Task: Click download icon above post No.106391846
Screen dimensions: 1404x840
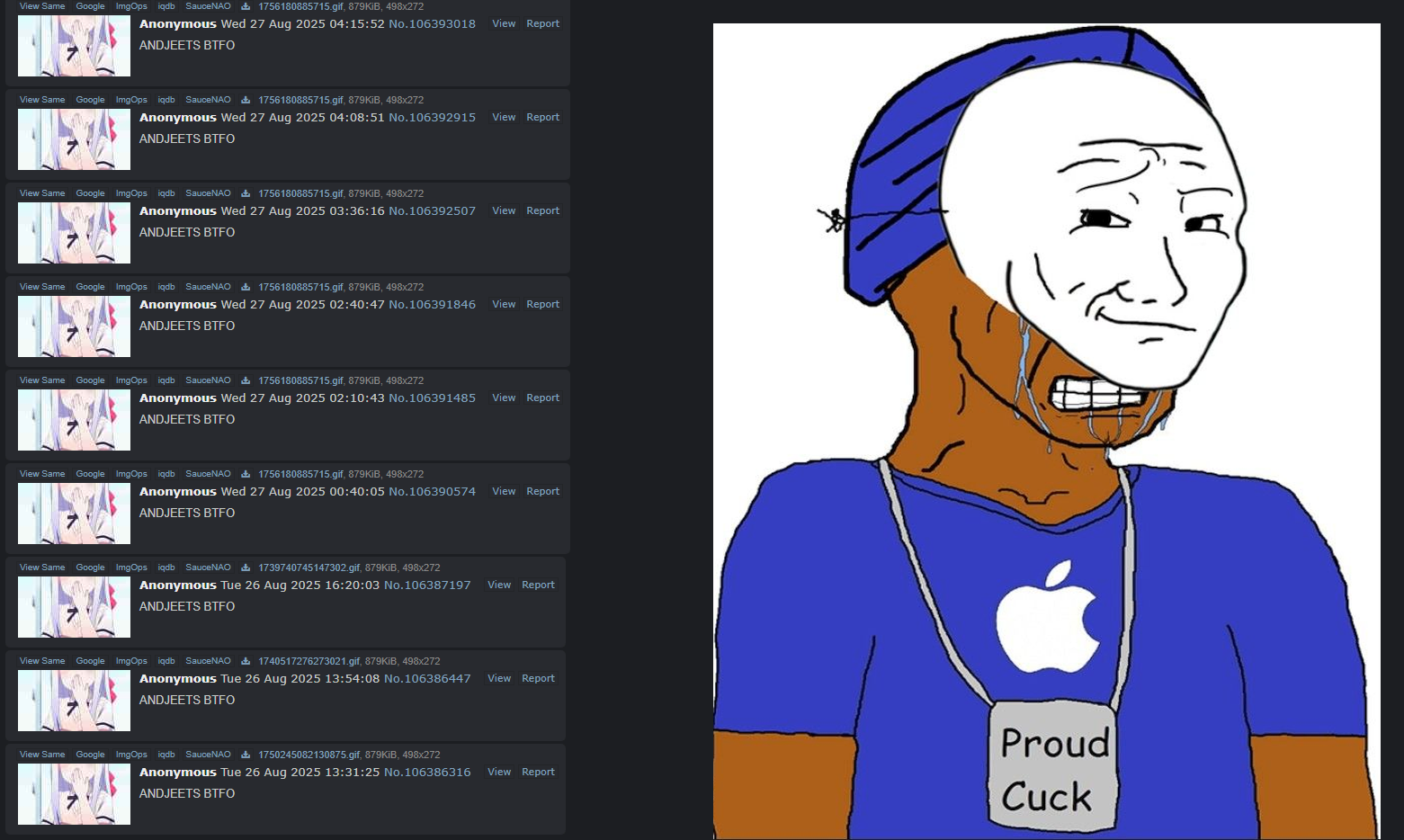Action: (x=246, y=287)
